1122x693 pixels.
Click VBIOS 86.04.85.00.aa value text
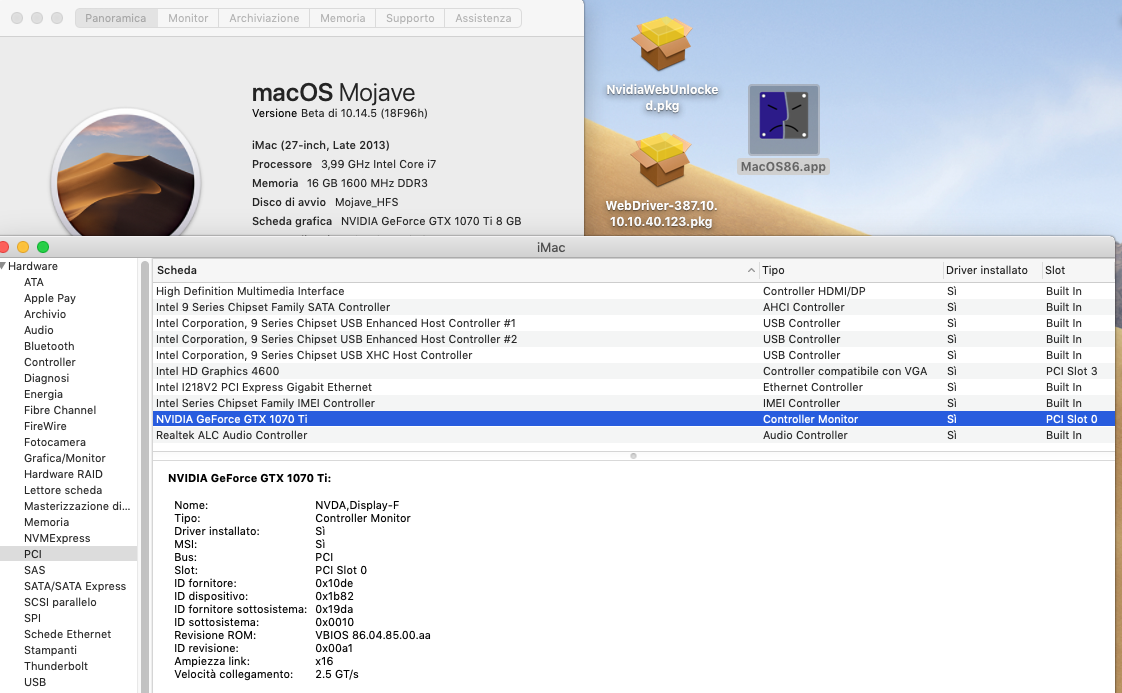[x=373, y=635]
